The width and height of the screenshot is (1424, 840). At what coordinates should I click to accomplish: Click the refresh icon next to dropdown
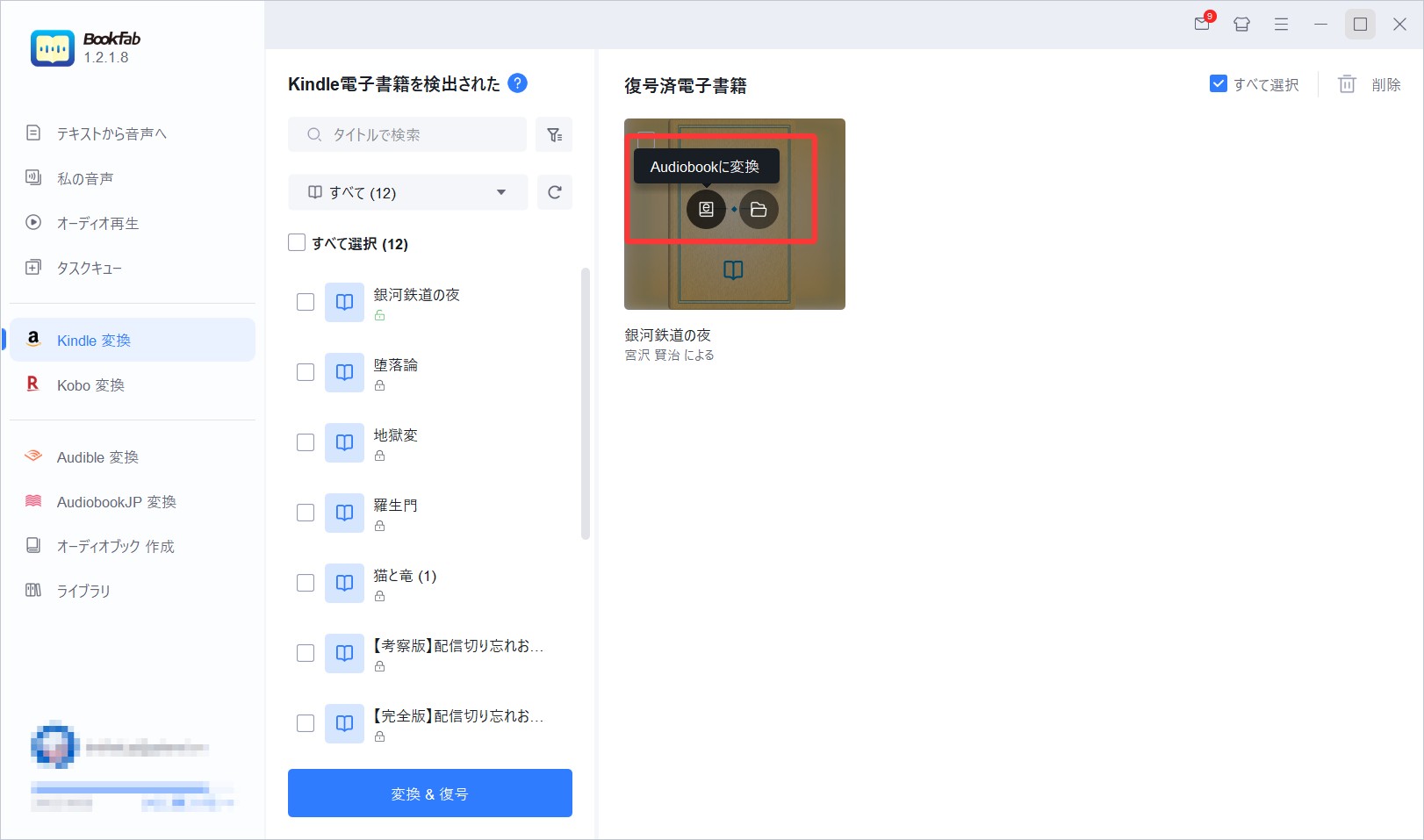(x=554, y=192)
